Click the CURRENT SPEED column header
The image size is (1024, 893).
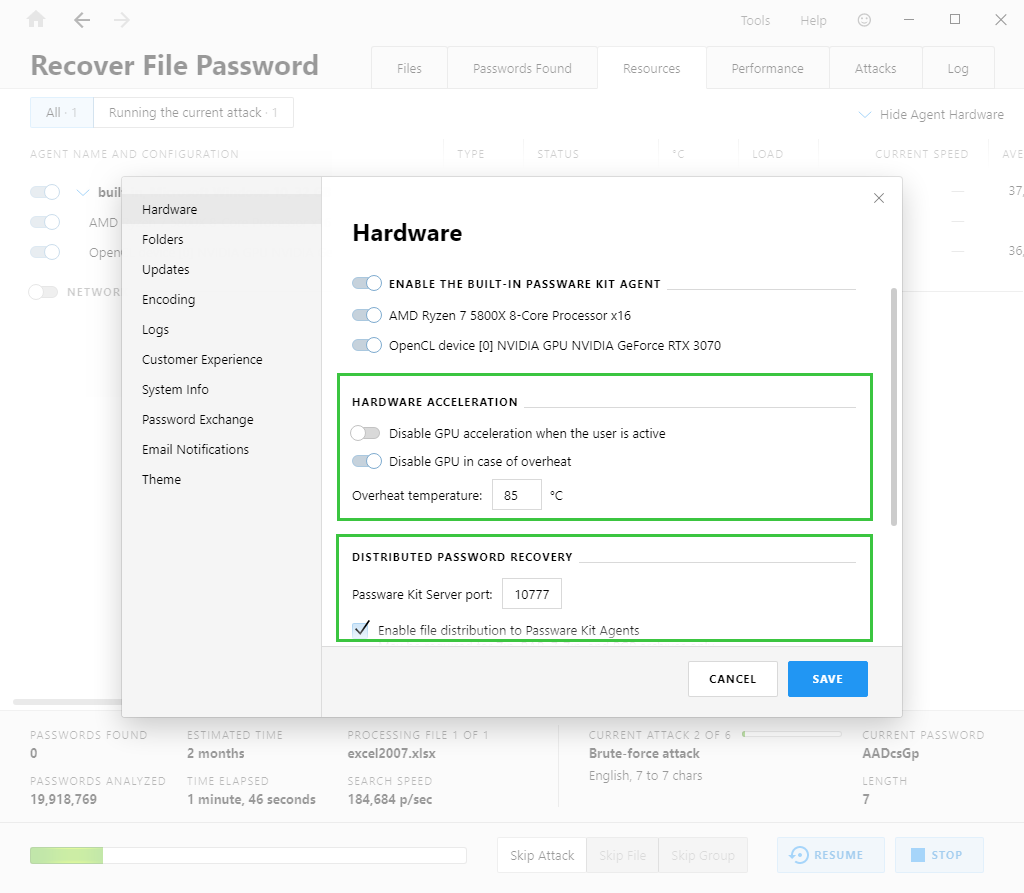click(921, 154)
